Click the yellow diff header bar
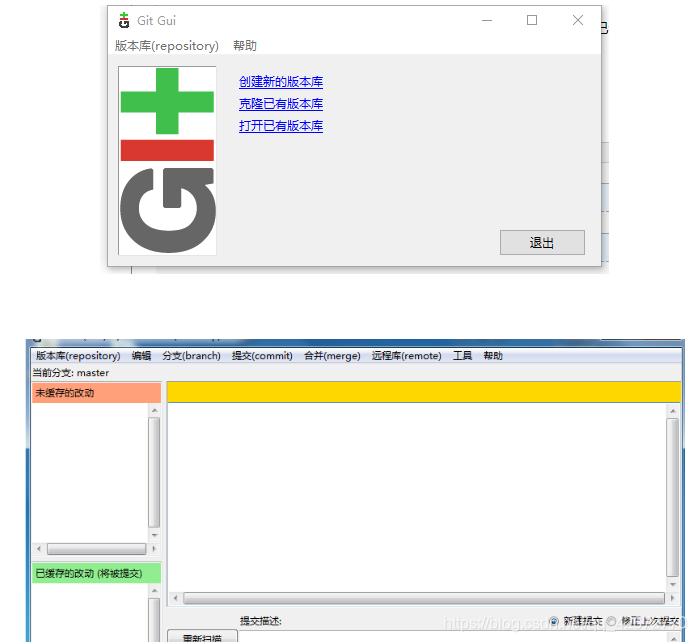 pos(424,392)
